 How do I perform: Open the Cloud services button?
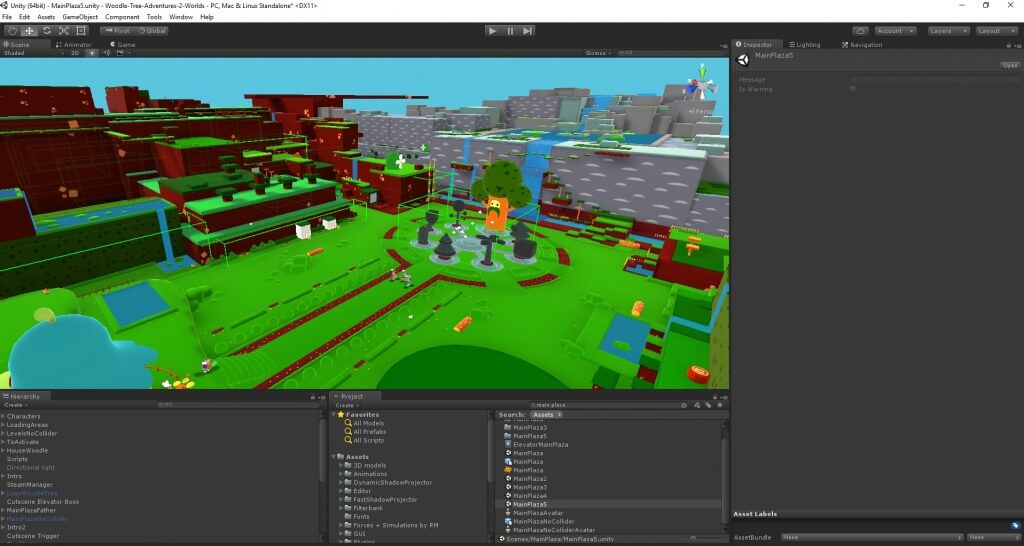(x=860, y=31)
